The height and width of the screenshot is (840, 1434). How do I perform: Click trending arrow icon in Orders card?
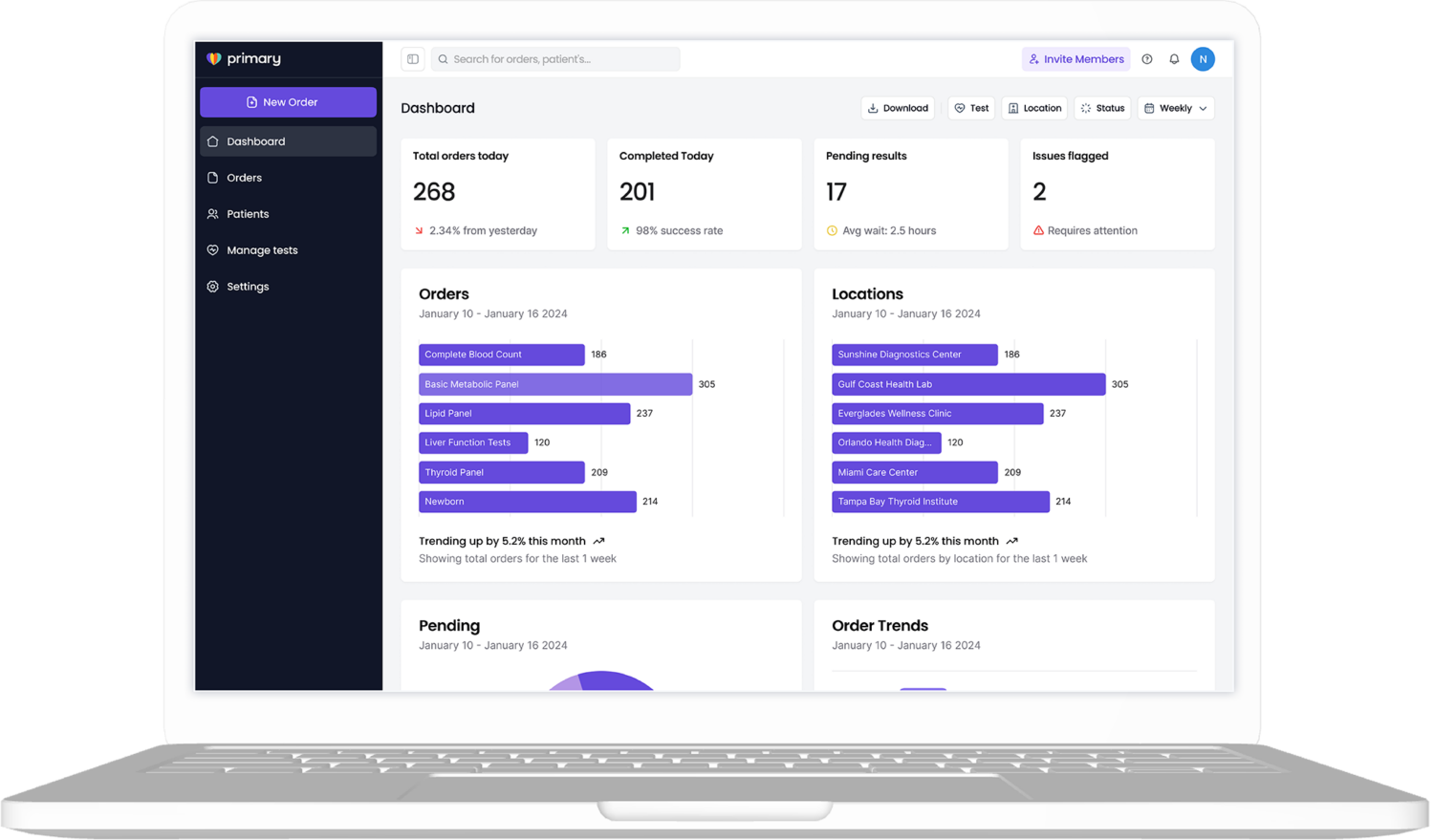[x=598, y=541]
